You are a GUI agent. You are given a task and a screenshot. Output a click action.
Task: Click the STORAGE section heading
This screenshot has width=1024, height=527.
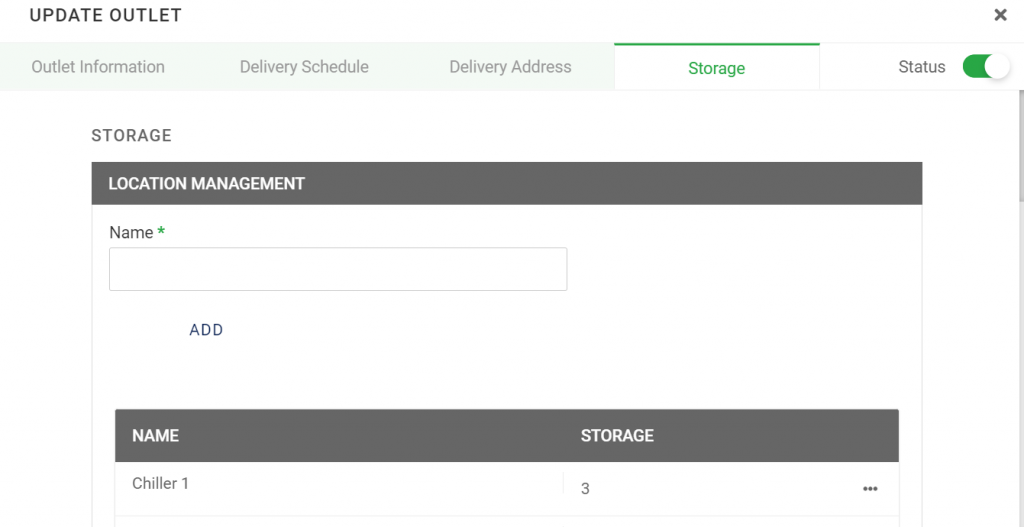(x=131, y=136)
